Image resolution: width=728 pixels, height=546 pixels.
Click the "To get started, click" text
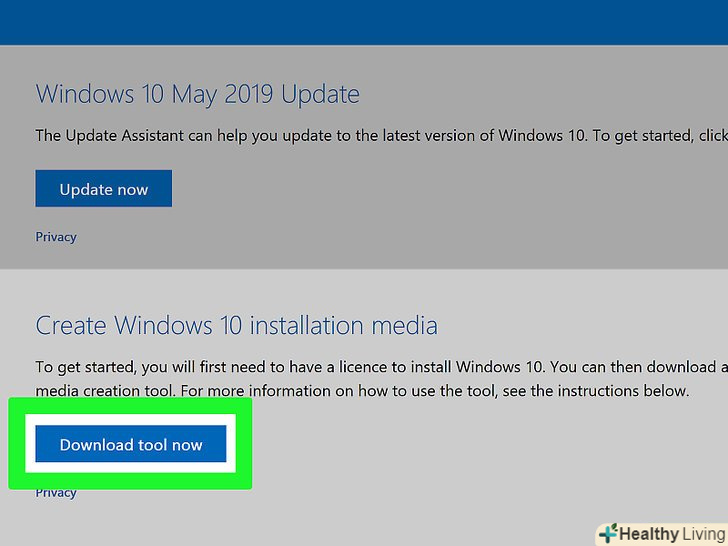644,135
